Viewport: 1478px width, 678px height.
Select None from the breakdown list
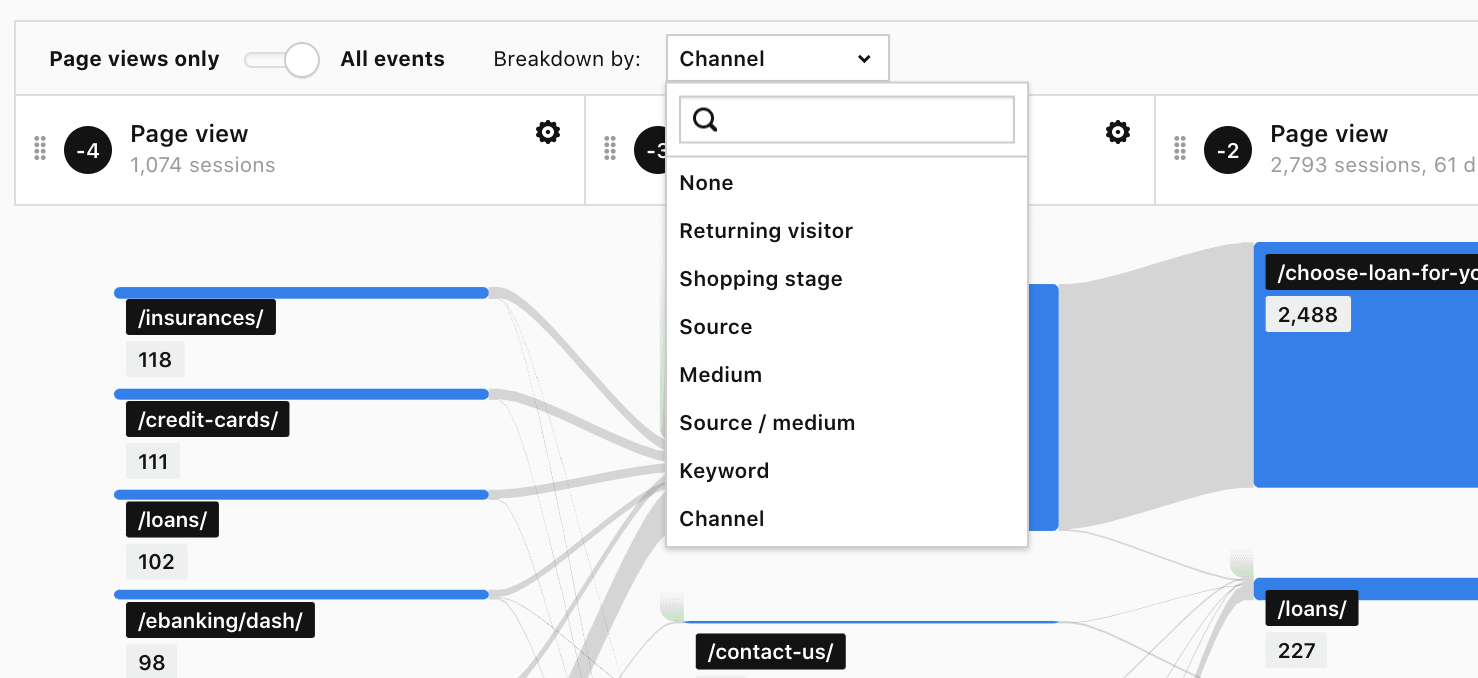pos(706,183)
